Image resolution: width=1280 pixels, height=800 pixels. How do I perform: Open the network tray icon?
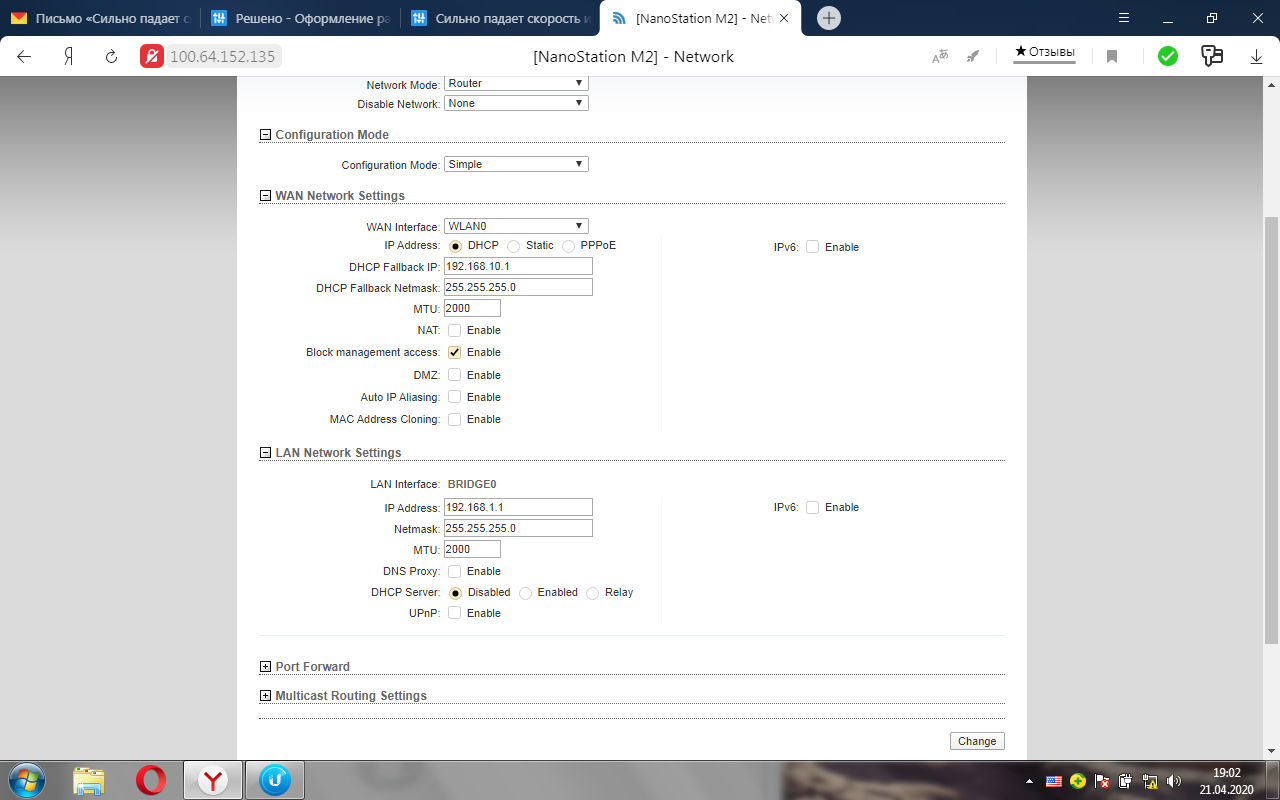coord(1150,780)
